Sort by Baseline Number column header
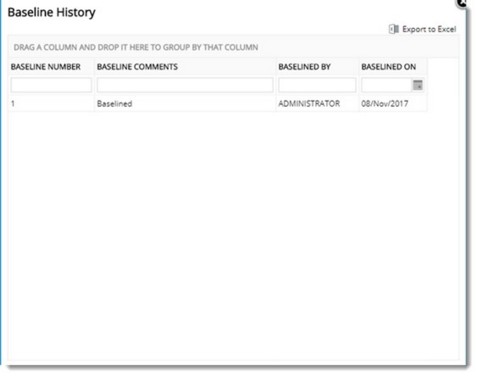 pyautogui.click(x=46, y=67)
